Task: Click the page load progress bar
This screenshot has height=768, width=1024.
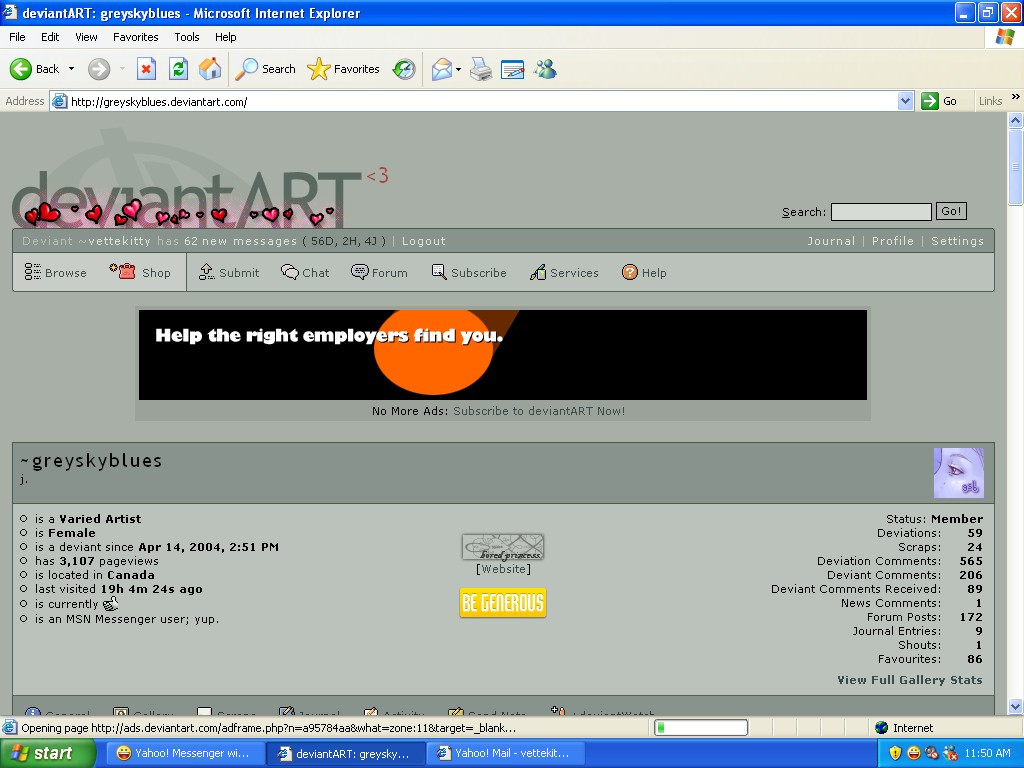Action: (x=701, y=728)
